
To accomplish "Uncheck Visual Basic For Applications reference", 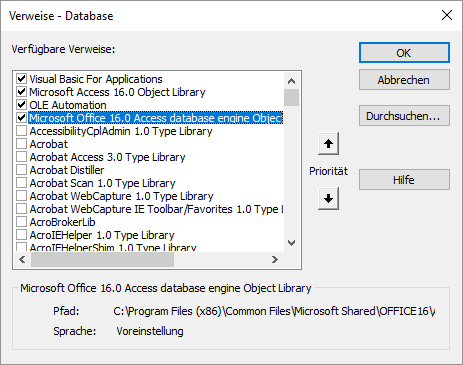I will pyautogui.click(x=22, y=79).
